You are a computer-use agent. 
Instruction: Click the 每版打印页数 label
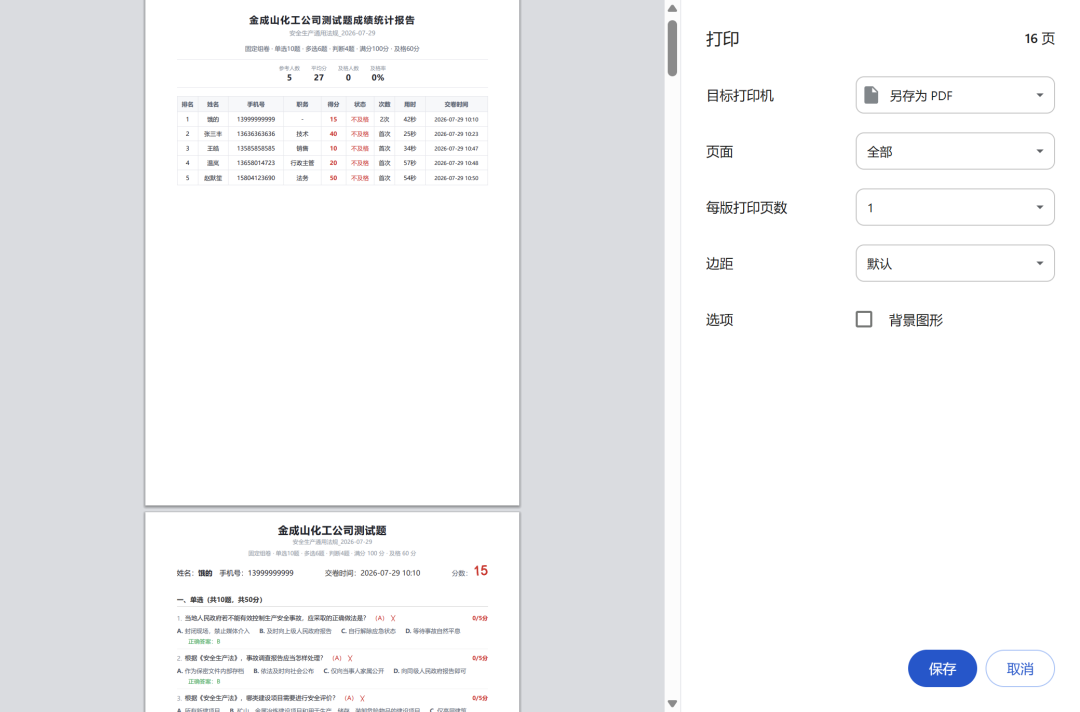click(747, 208)
